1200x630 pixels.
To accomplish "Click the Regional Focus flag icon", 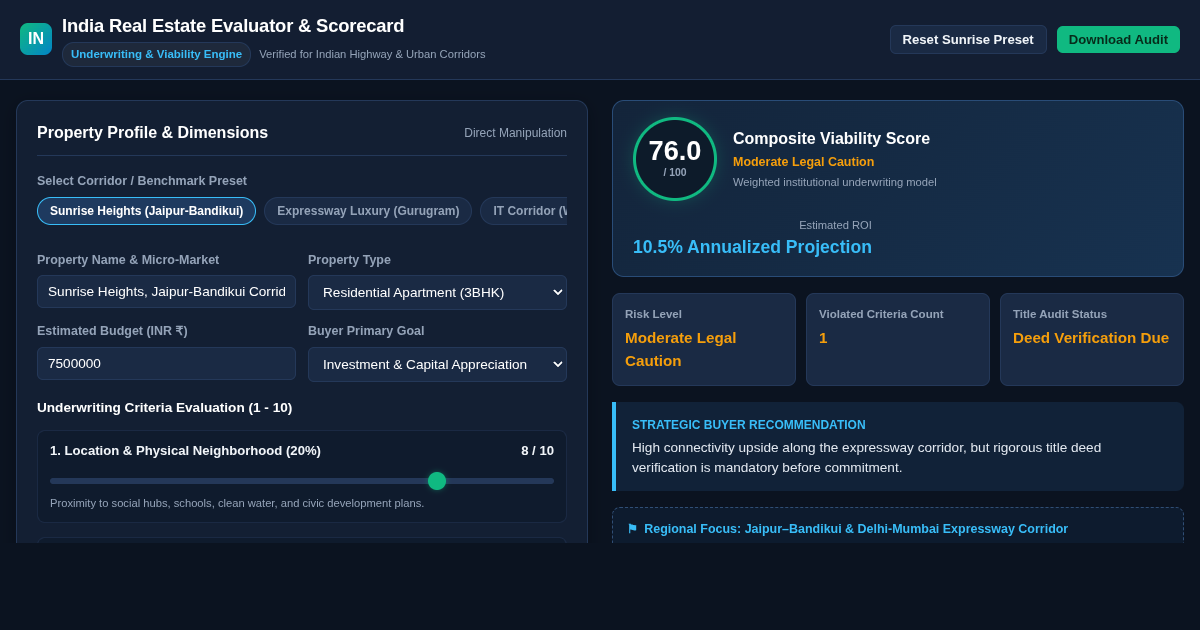I will pos(632,529).
